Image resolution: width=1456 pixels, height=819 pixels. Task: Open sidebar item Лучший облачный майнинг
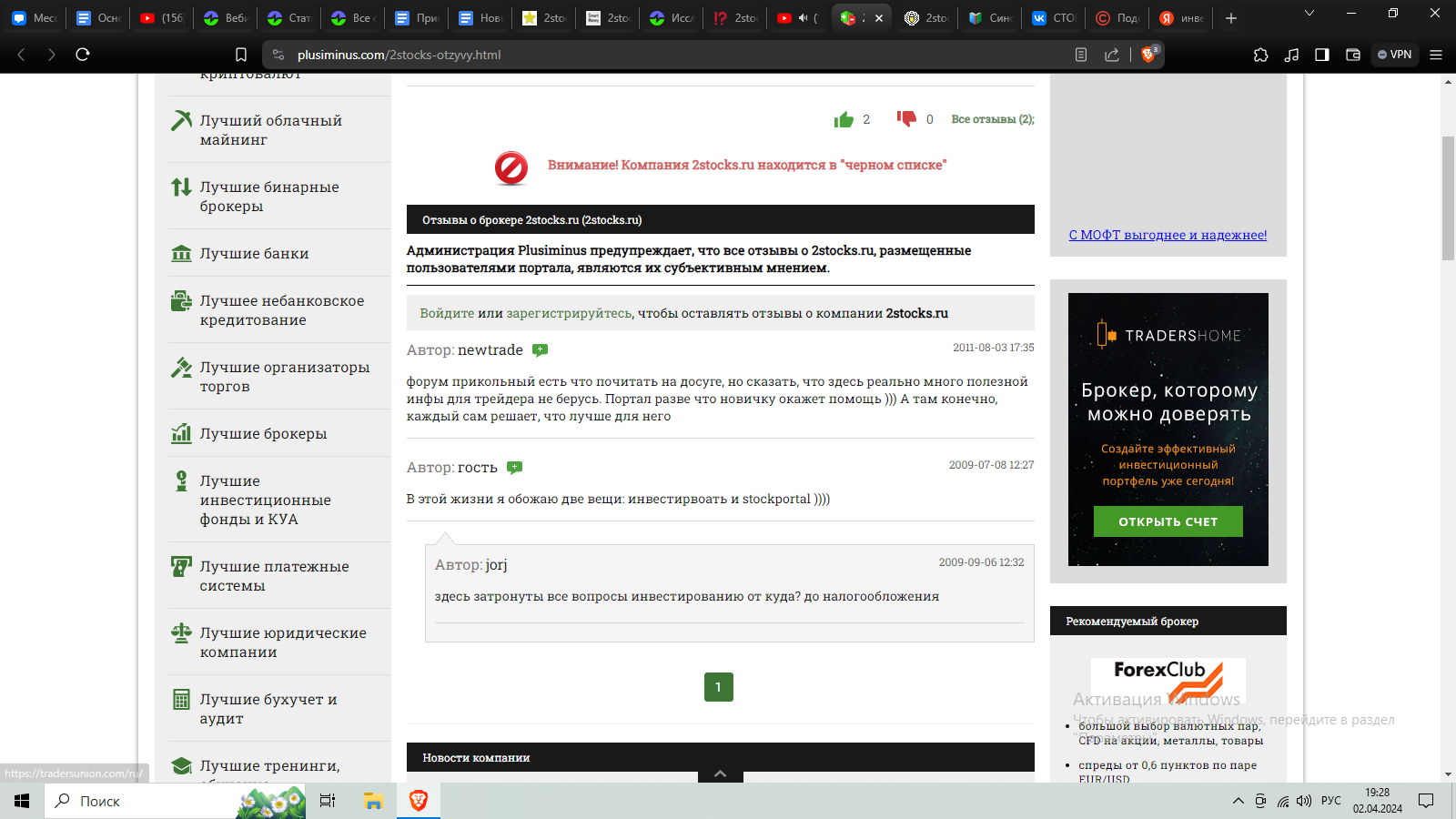coord(280,130)
